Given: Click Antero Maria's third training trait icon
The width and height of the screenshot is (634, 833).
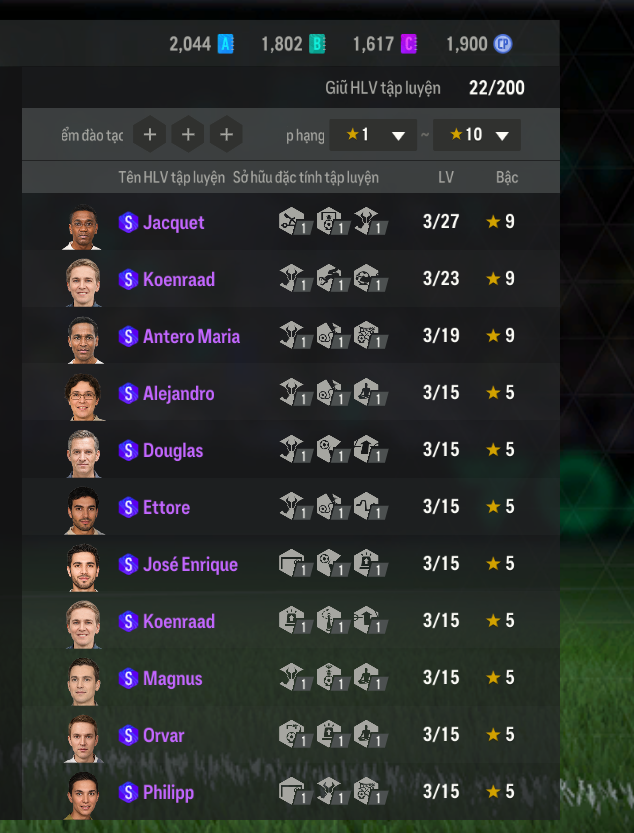Looking at the screenshot, I should [370, 335].
